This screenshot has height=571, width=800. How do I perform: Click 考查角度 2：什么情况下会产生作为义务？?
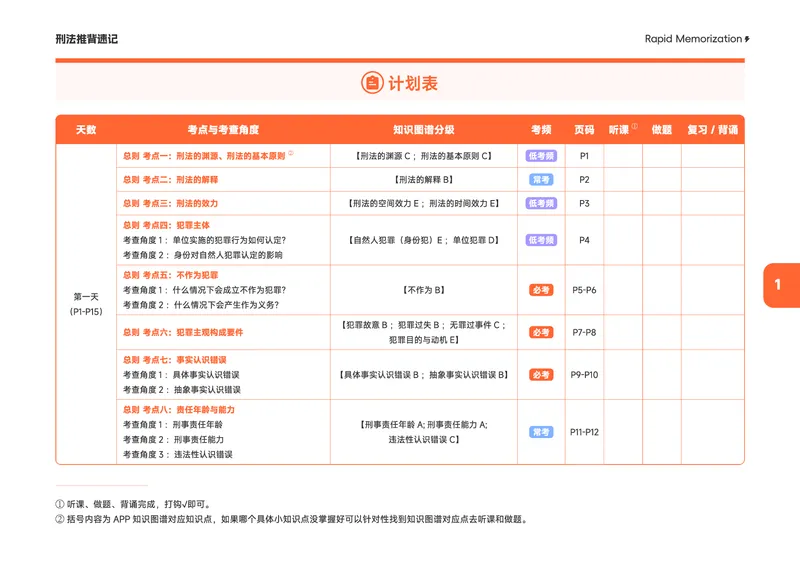tap(201, 305)
